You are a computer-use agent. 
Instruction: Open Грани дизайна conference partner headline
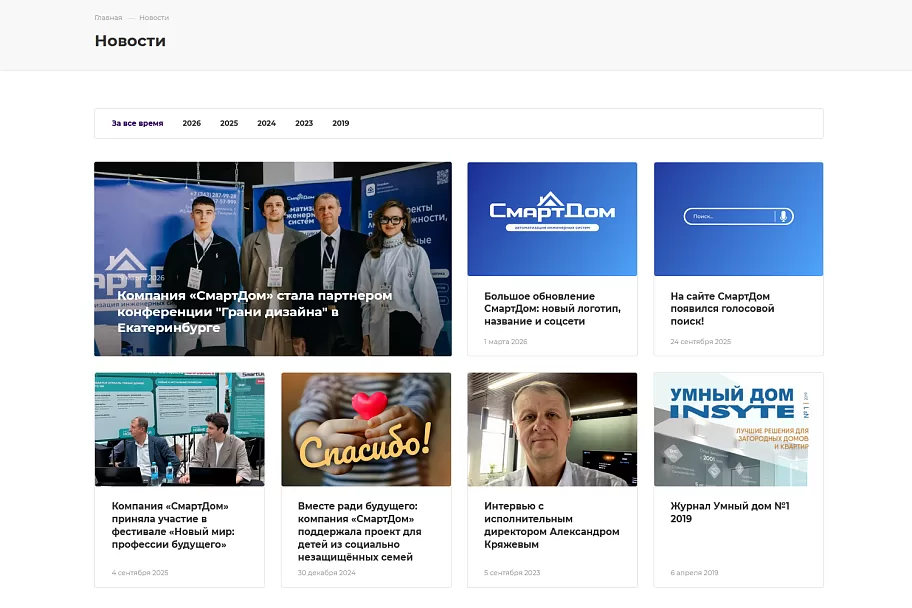(x=255, y=312)
